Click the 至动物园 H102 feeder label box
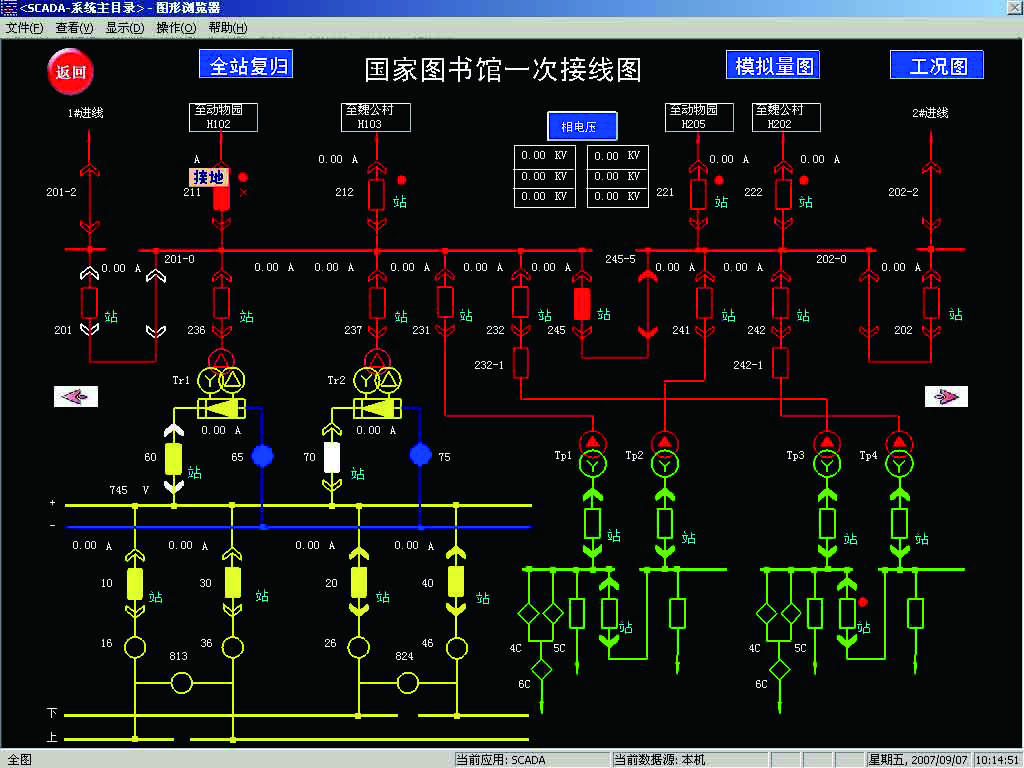Screen dimensions: 1024x768 (223, 117)
